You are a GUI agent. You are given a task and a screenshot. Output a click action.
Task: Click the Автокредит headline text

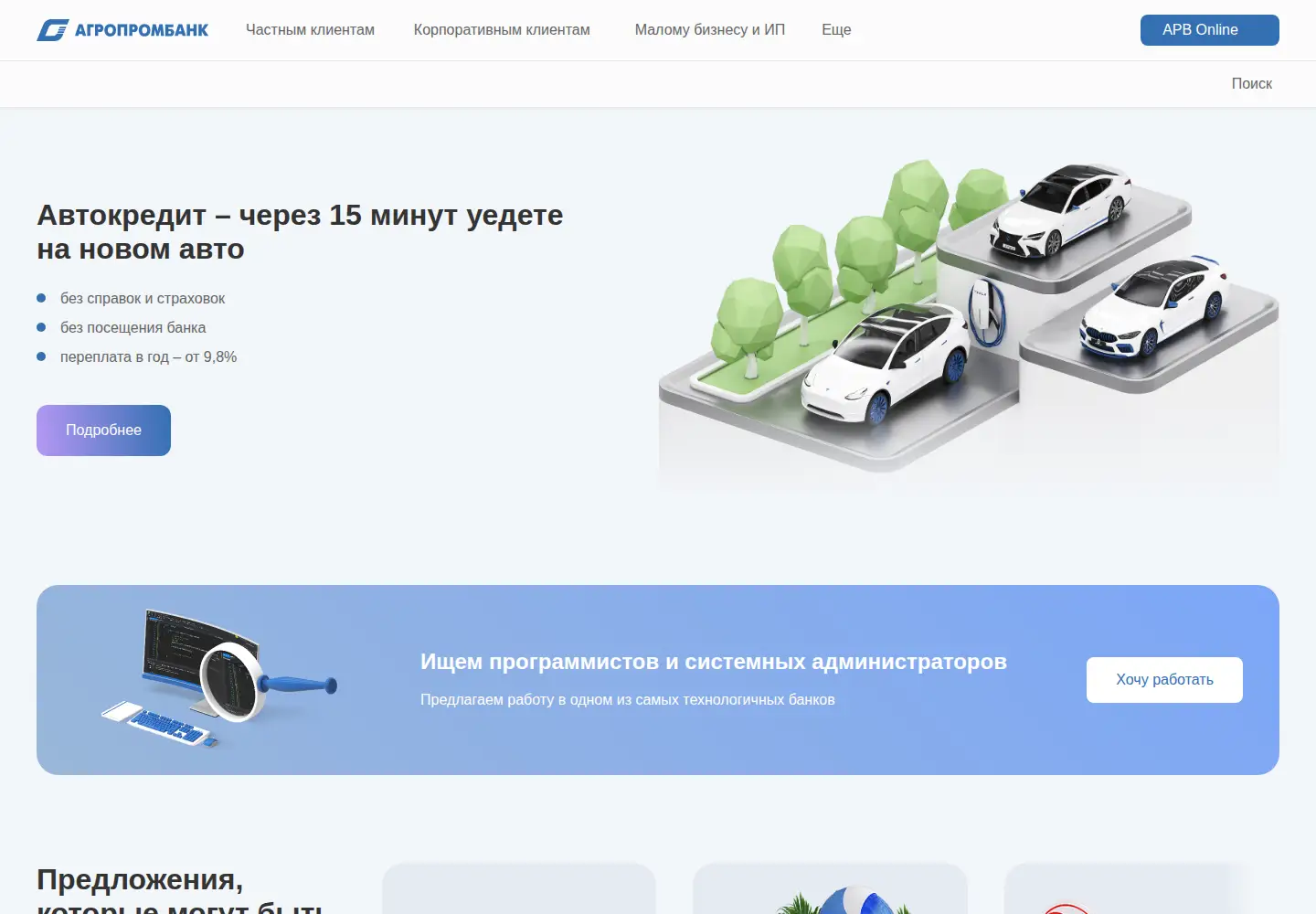(300, 232)
